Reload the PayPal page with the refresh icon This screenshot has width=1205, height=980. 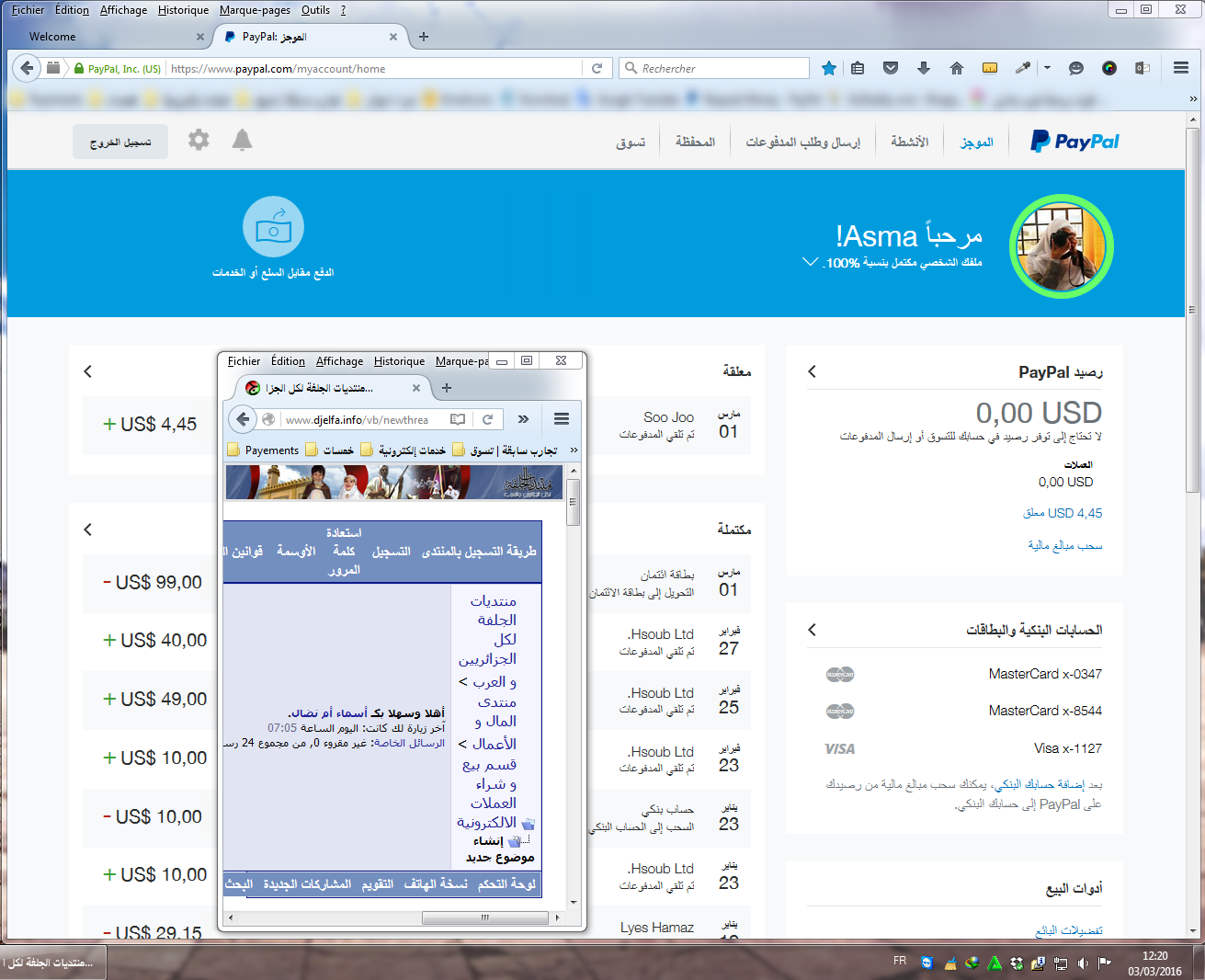coord(597,68)
